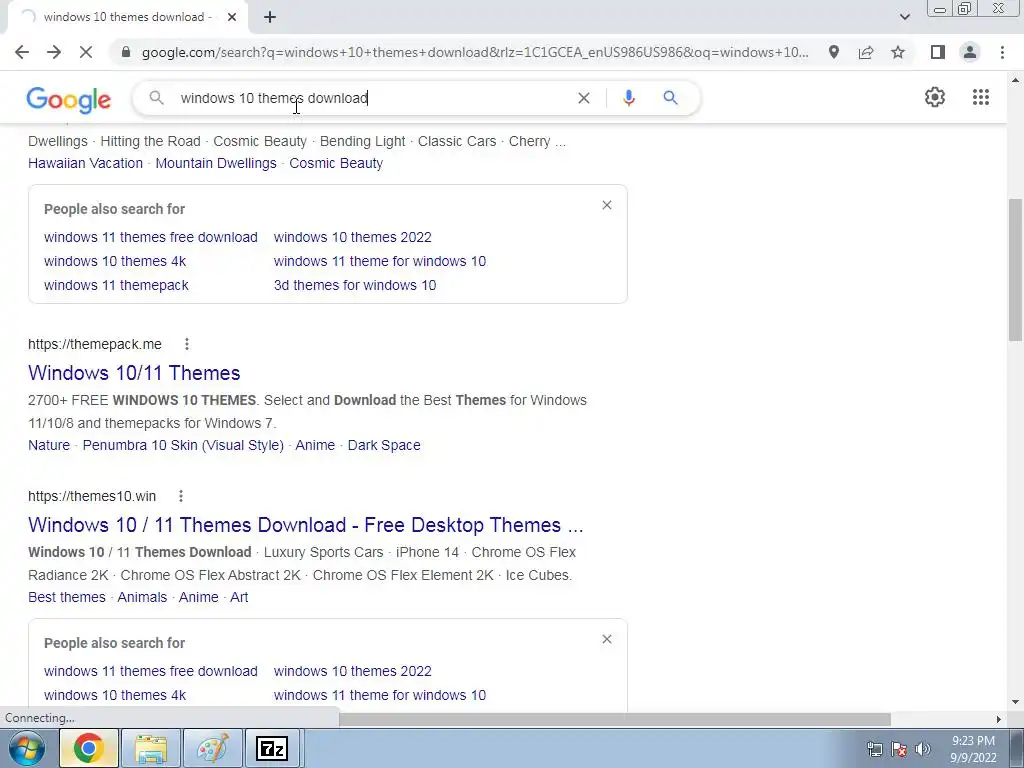
Task: Open the Anime link under themes10.win
Action: point(199,598)
